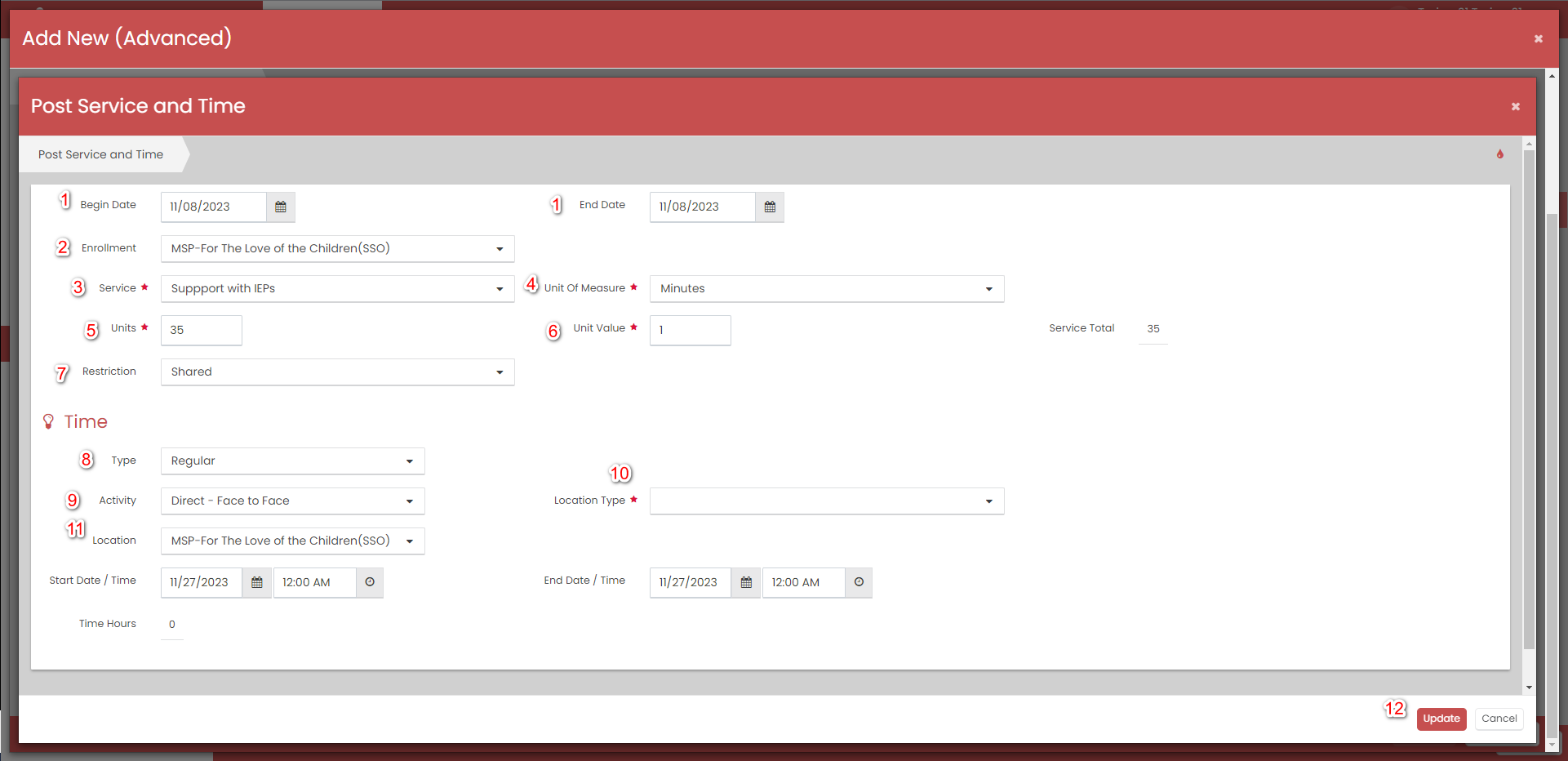The image size is (1568, 761).
Task: Select the empty Location Type dropdown
Action: pyautogui.click(x=826, y=501)
